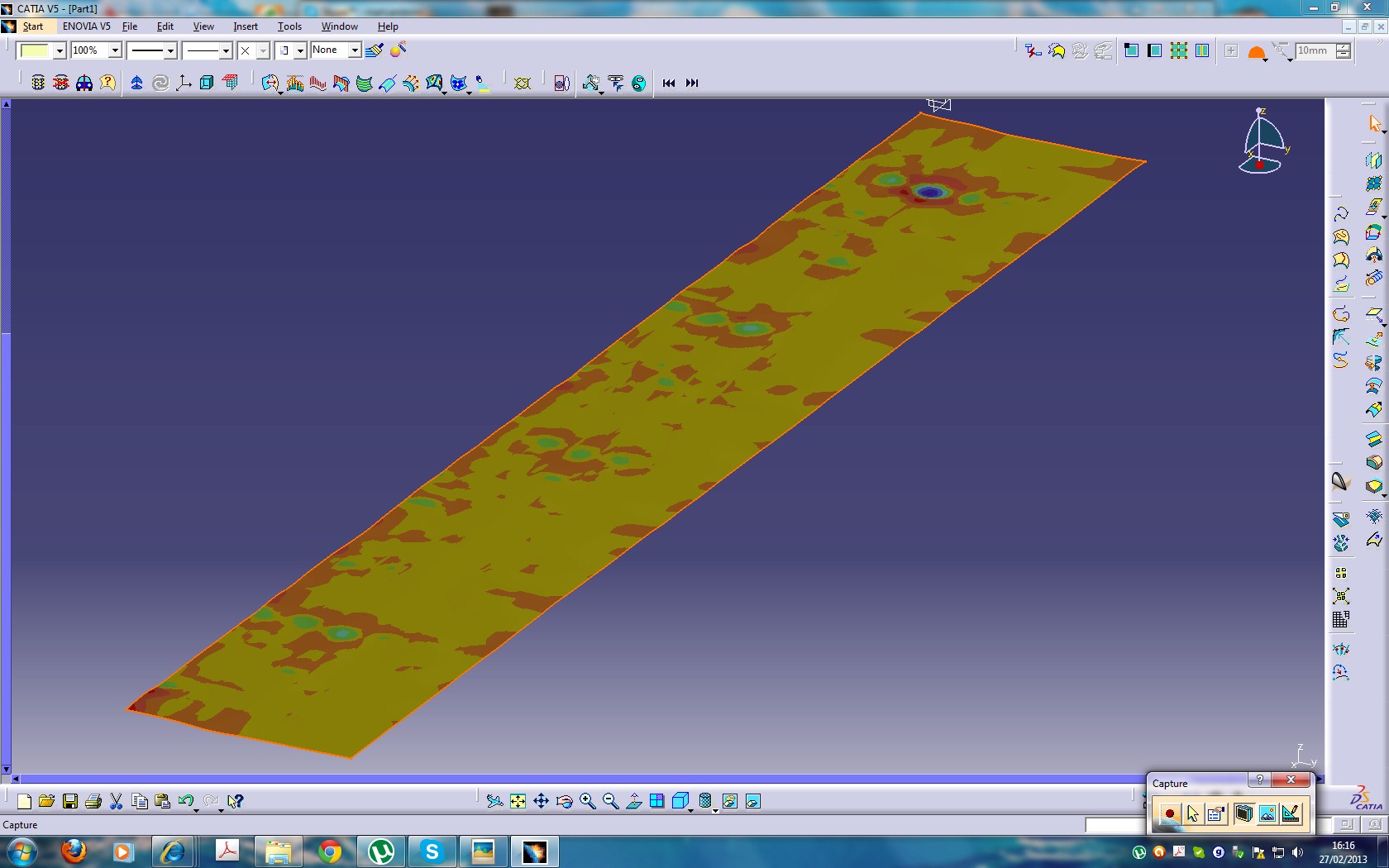Toggle the green grid control points icon
The height and width of the screenshot is (868, 1389).
(1179, 50)
